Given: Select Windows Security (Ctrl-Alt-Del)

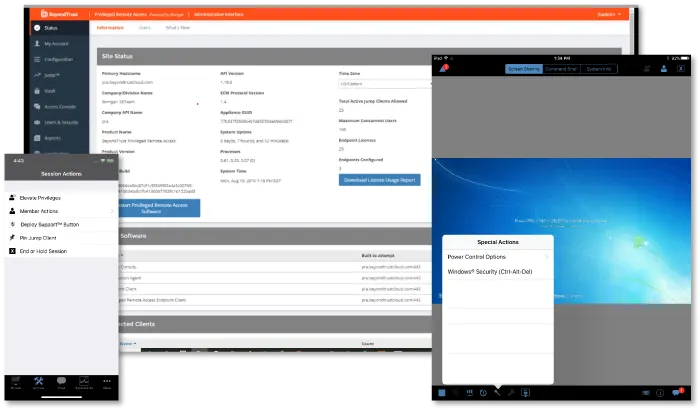Looking at the screenshot, I should [498, 272].
